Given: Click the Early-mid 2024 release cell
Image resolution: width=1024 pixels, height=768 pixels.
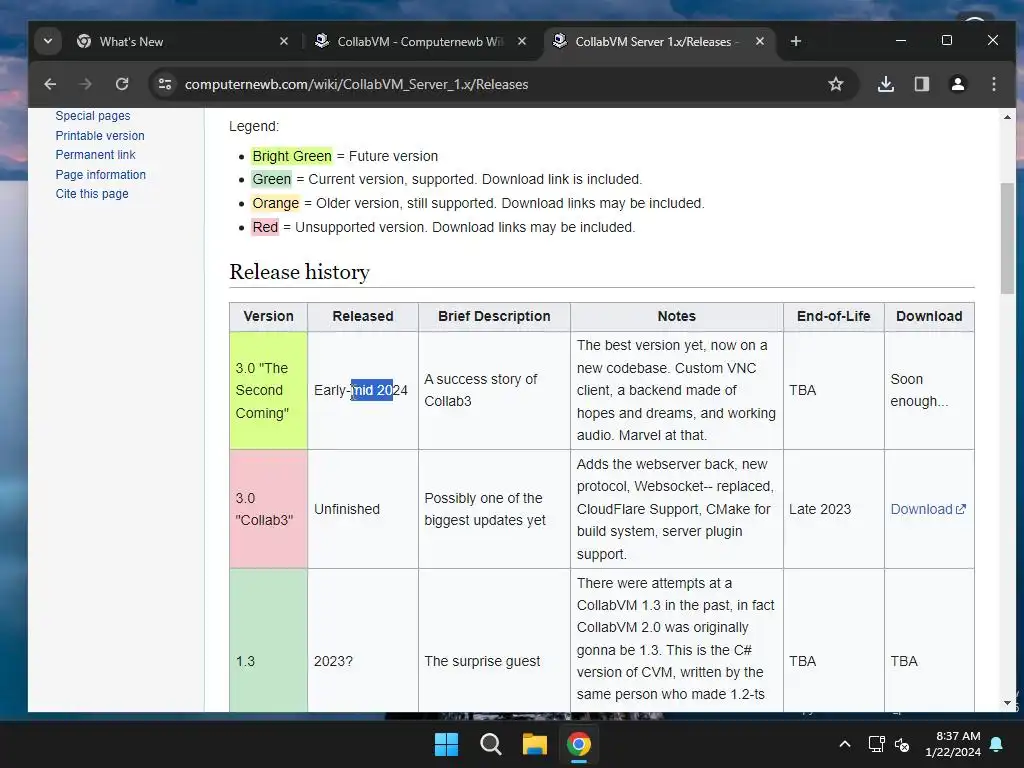Looking at the screenshot, I should [362, 391].
